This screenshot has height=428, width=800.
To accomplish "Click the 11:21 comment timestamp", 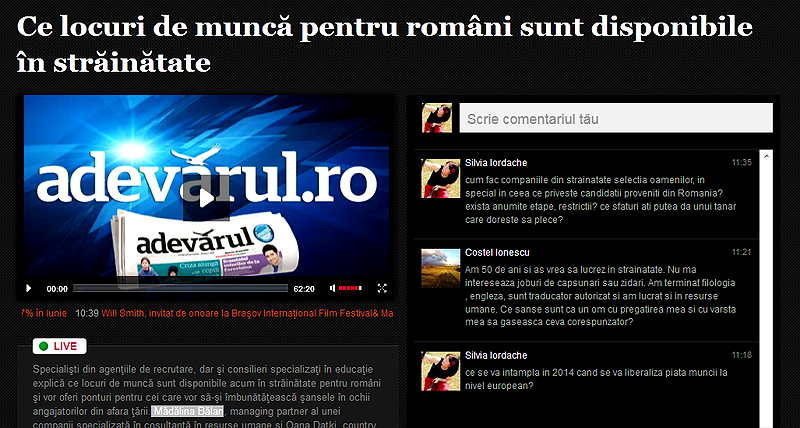I will pyautogui.click(x=742, y=253).
